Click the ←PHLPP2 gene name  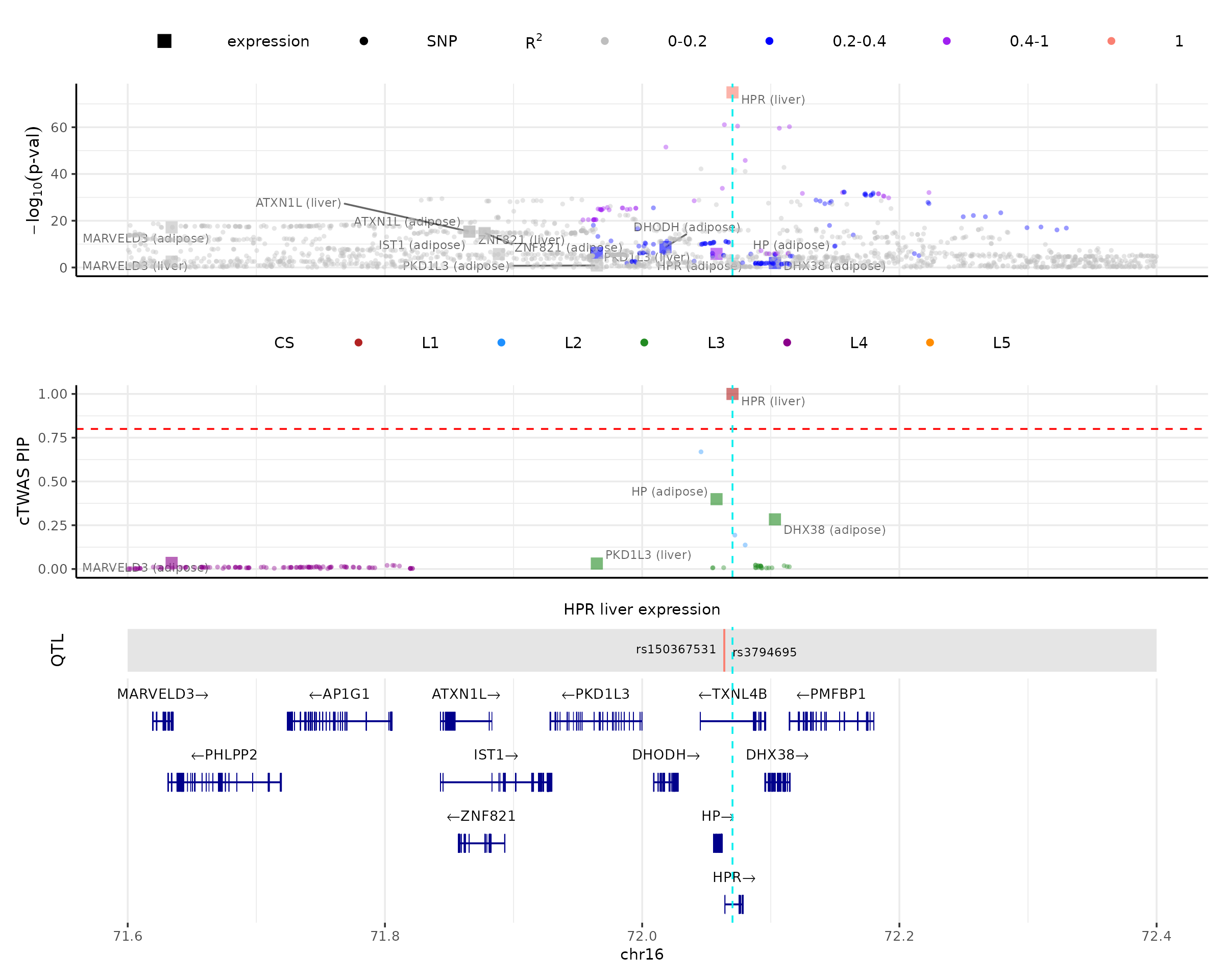tap(225, 755)
